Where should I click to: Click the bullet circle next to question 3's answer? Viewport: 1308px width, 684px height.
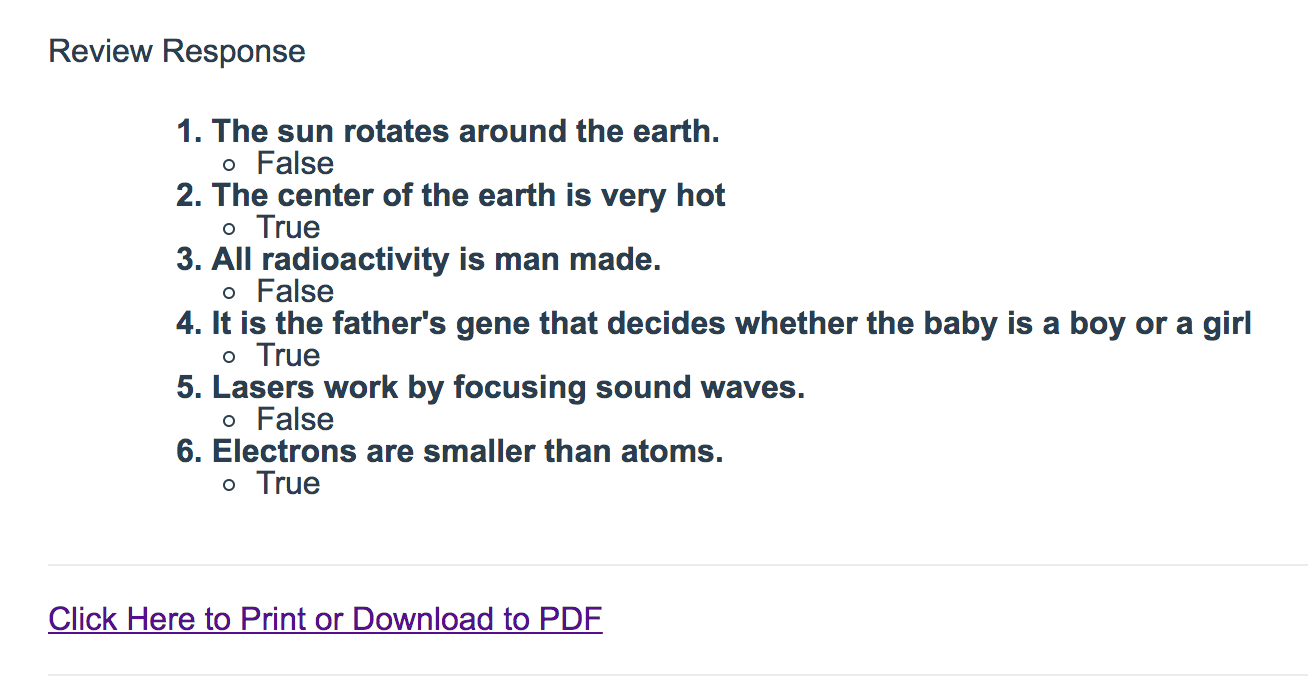[230, 293]
